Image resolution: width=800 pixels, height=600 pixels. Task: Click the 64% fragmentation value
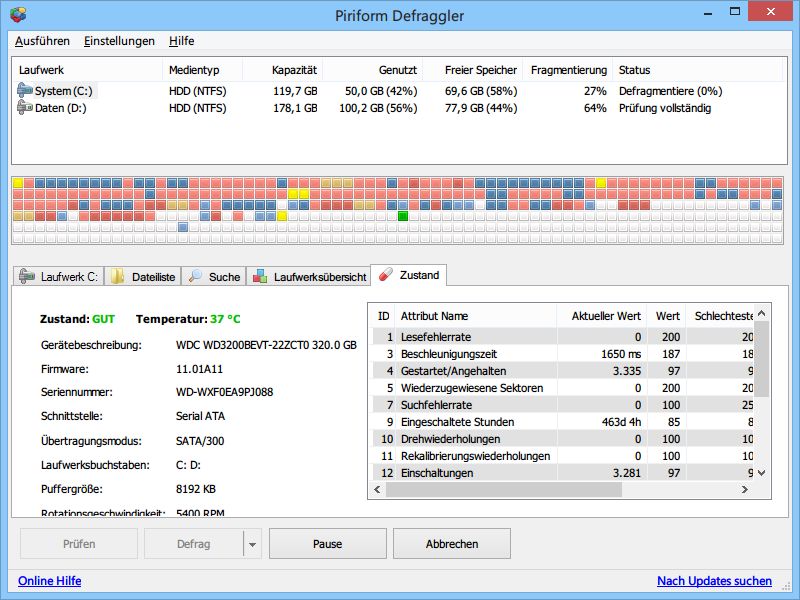pos(595,108)
